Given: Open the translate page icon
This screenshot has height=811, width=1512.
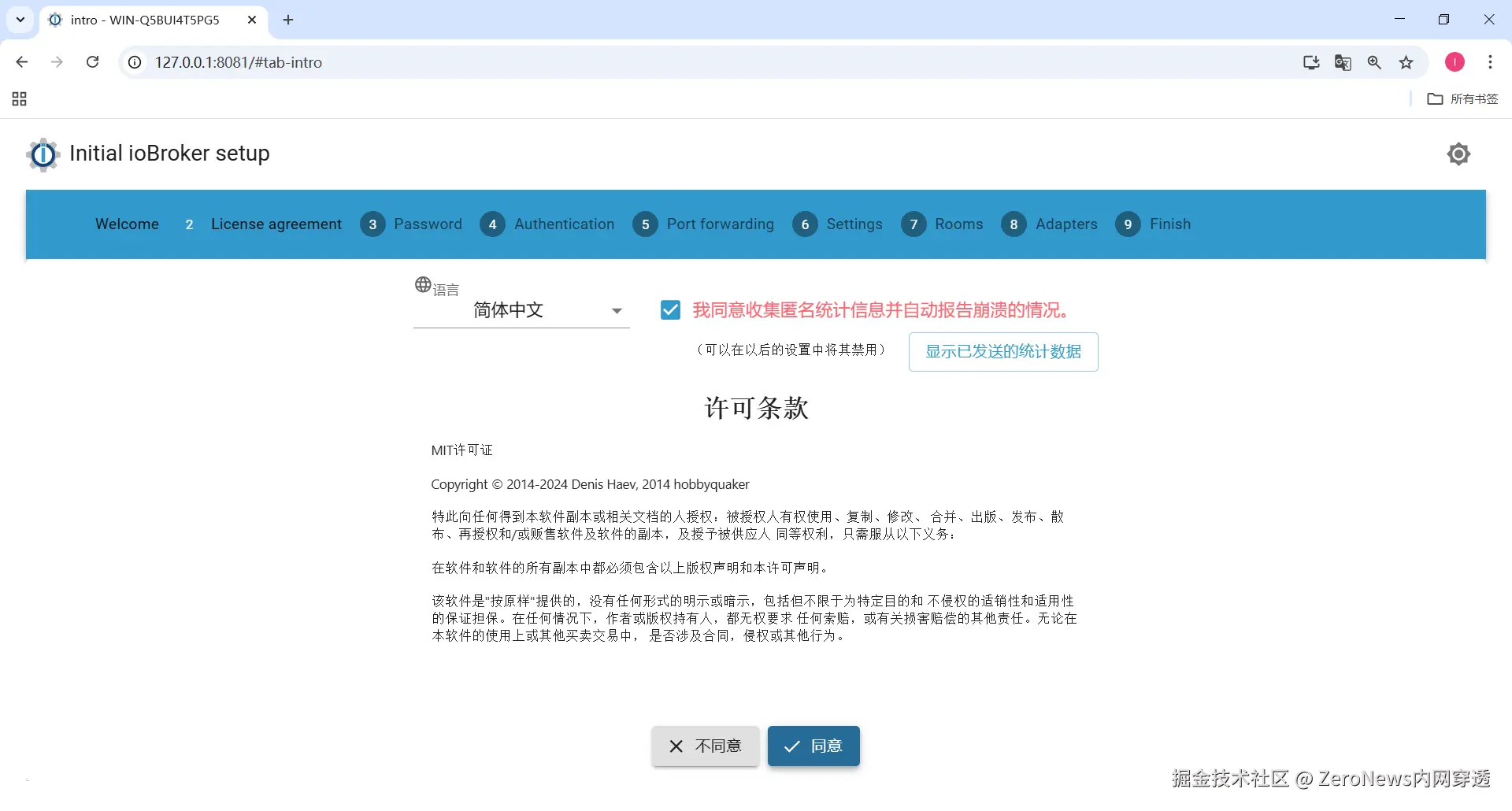Looking at the screenshot, I should [1343, 62].
